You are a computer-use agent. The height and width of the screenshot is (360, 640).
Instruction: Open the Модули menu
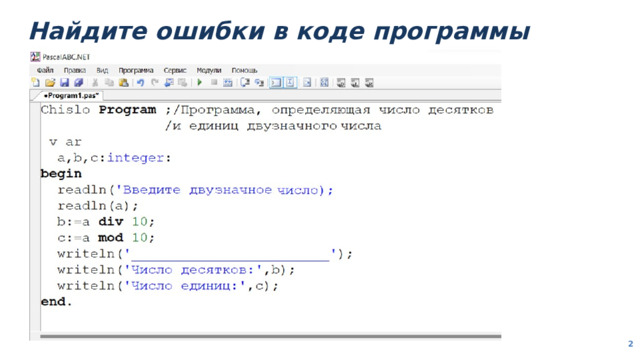click(x=209, y=70)
